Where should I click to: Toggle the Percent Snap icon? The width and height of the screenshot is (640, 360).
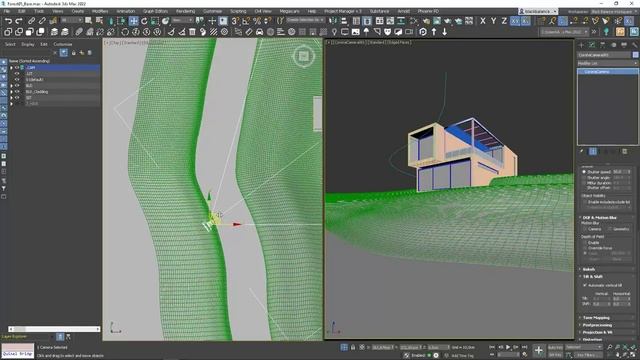pyautogui.click(x=257, y=21)
